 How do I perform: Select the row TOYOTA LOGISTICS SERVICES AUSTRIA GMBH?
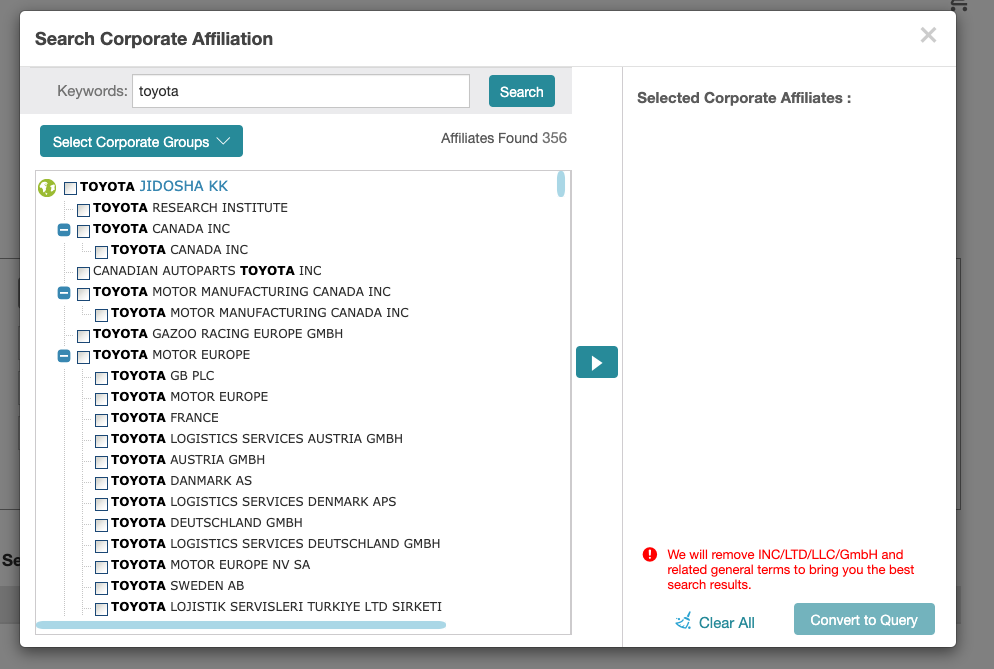pyautogui.click(x=257, y=439)
